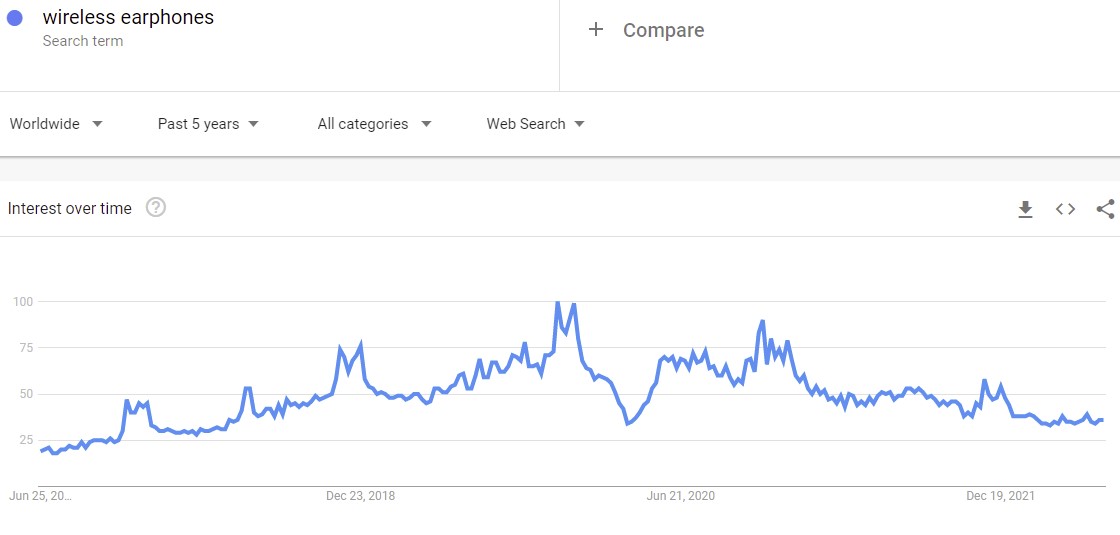Image resolution: width=1120 pixels, height=535 pixels.
Task: Click the 100 value axis label
Action: [23, 301]
